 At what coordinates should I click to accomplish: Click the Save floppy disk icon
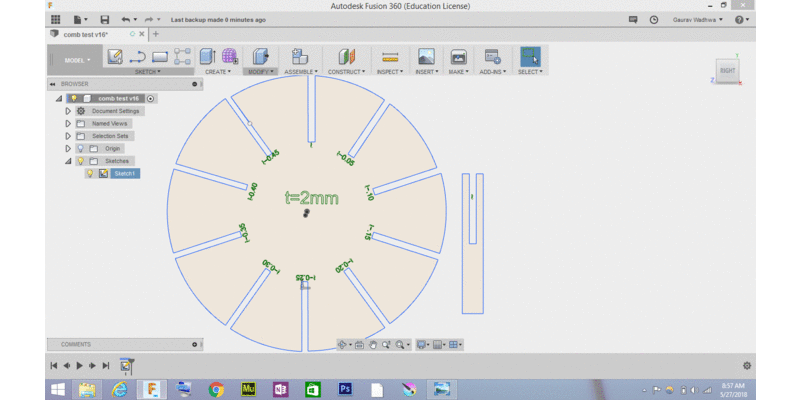[x=105, y=19]
